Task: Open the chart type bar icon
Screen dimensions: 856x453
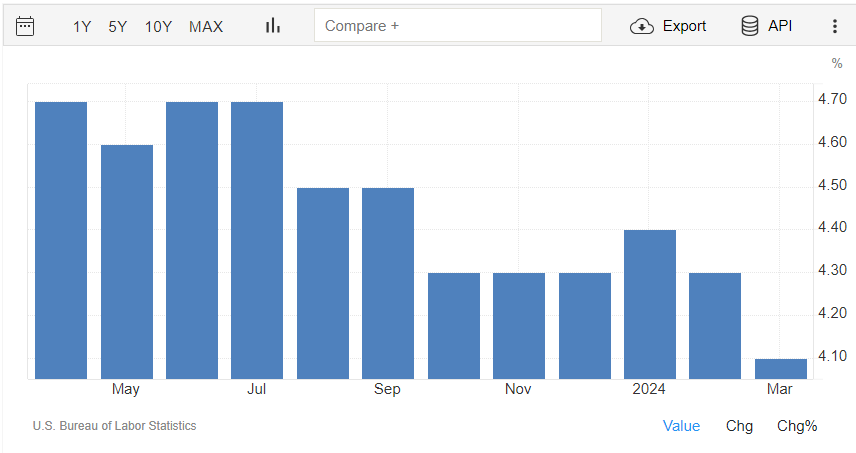Action: [272, 26]
